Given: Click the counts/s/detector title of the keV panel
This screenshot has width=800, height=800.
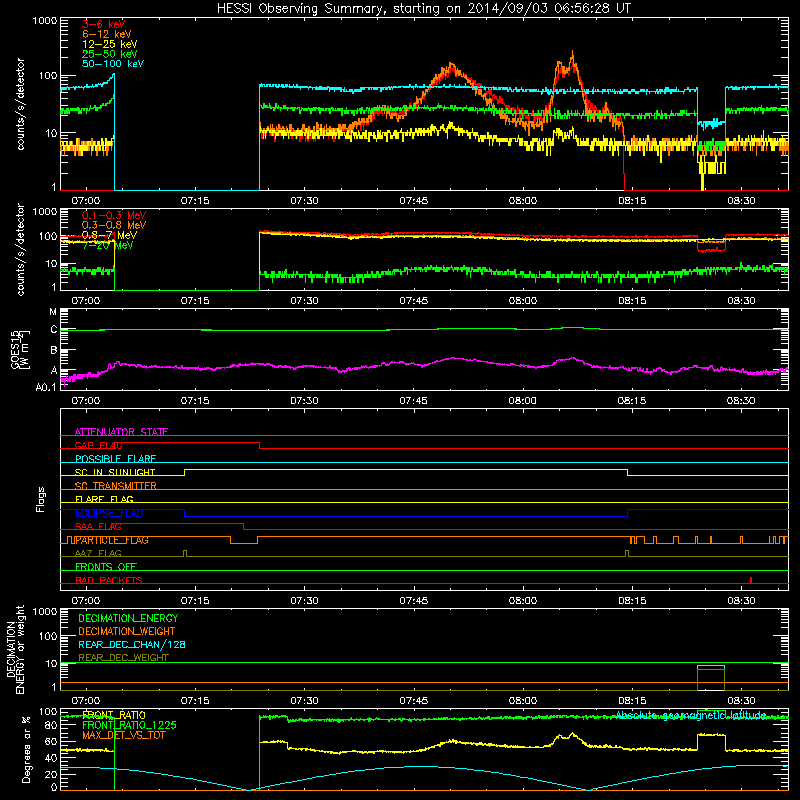Looking at the screenshot, I should 20,104.
